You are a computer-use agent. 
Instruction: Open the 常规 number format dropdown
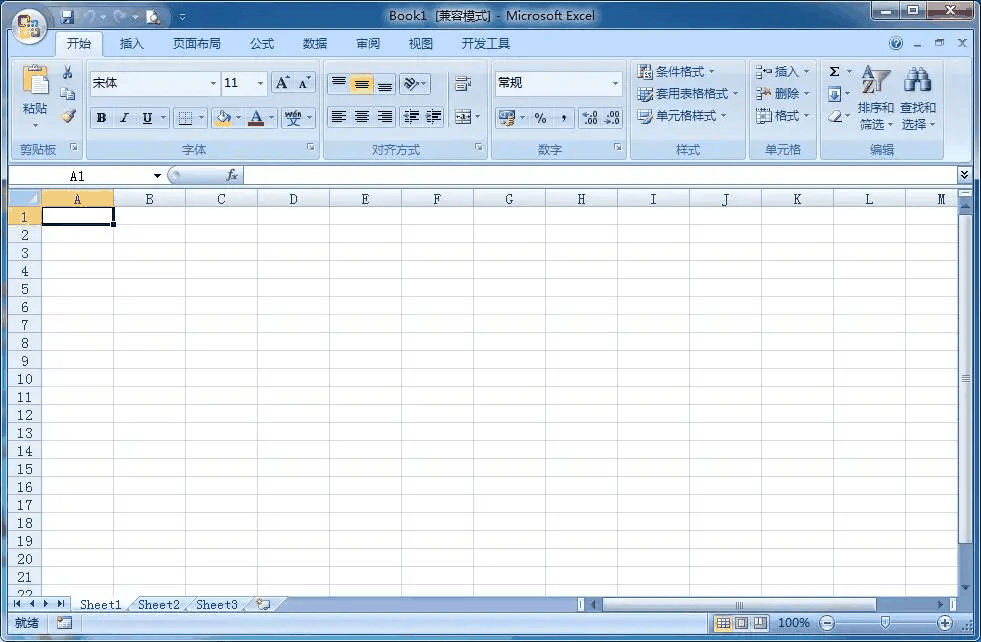[613, 83]
